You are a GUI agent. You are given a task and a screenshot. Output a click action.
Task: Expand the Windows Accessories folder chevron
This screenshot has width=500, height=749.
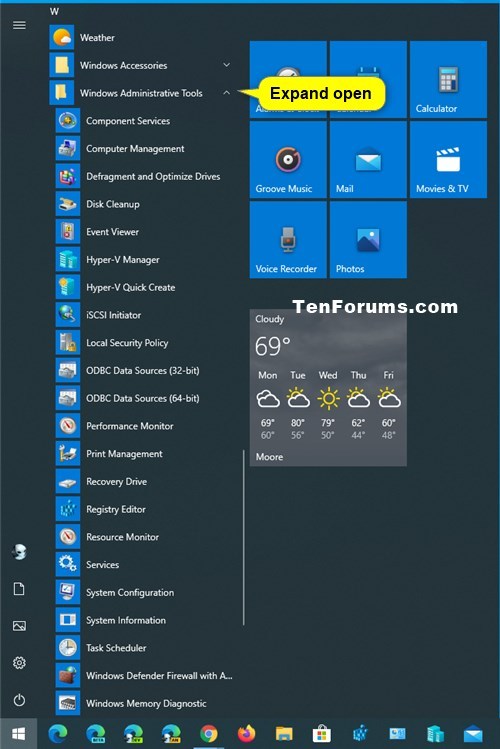click(226, 65)
